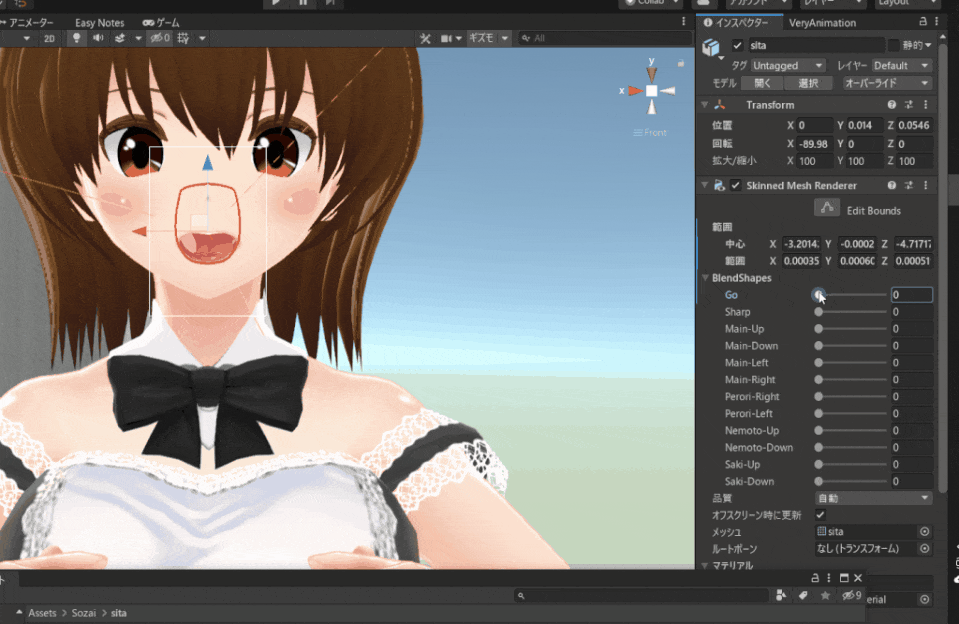Uncheck update when offscreen checkbox
959x624 pixels.
pos(821,515)
